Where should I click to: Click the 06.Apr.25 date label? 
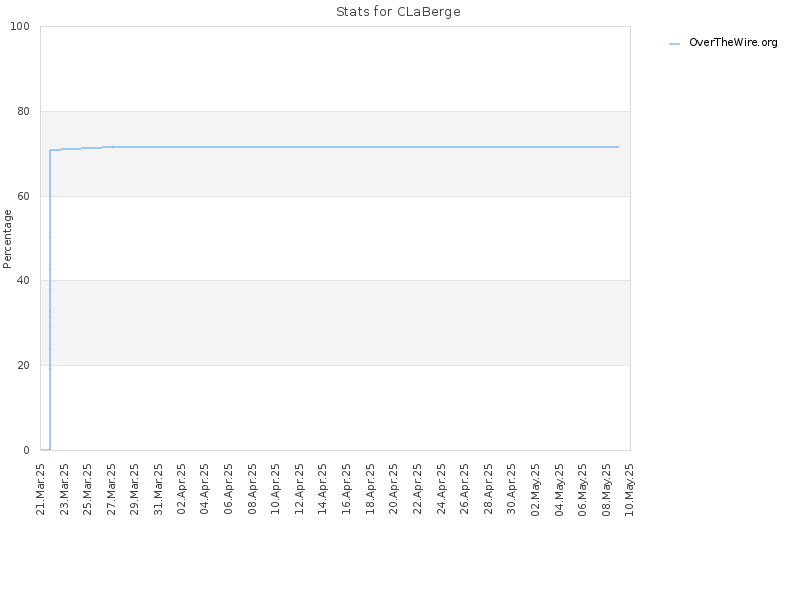229,489
